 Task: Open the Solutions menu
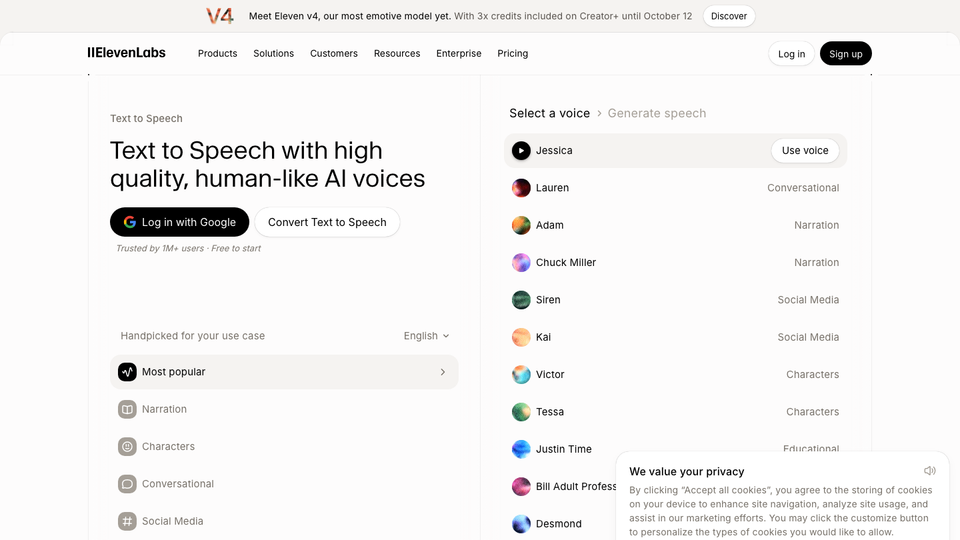pyautogui.click(x=274, y=54)
